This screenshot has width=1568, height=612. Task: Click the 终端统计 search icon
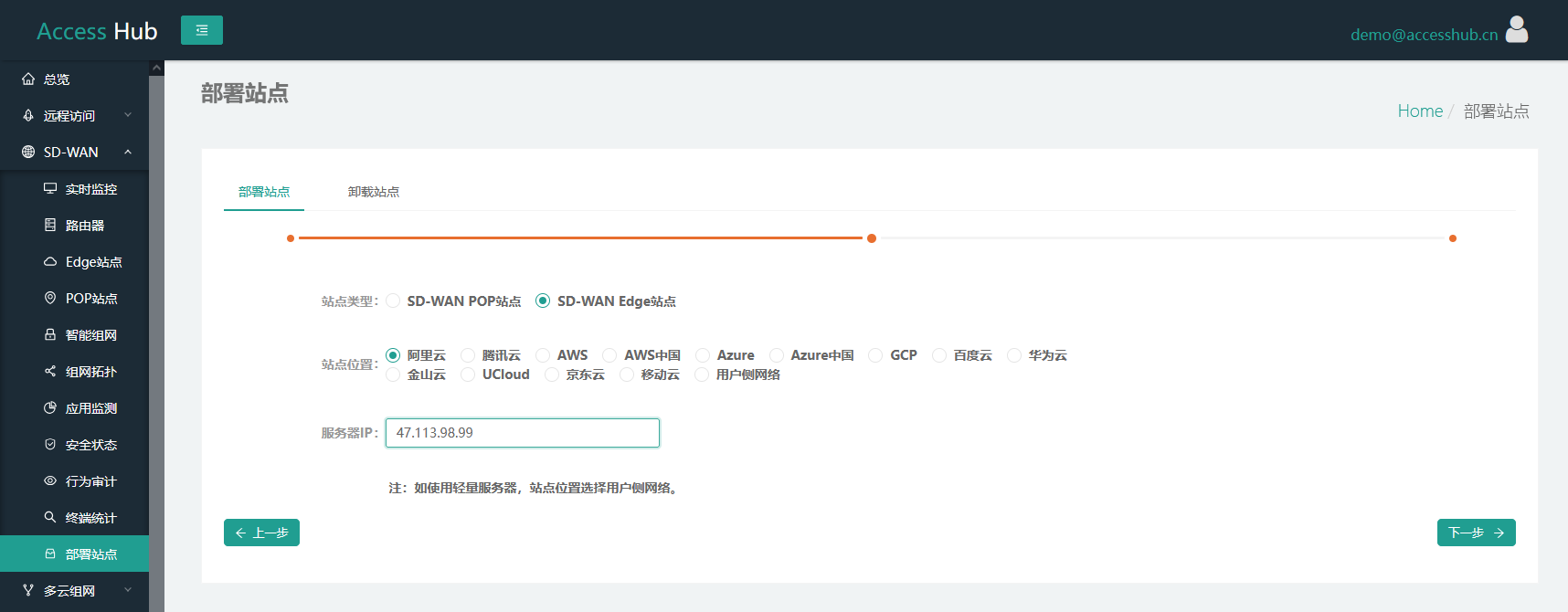coord(50,518)
